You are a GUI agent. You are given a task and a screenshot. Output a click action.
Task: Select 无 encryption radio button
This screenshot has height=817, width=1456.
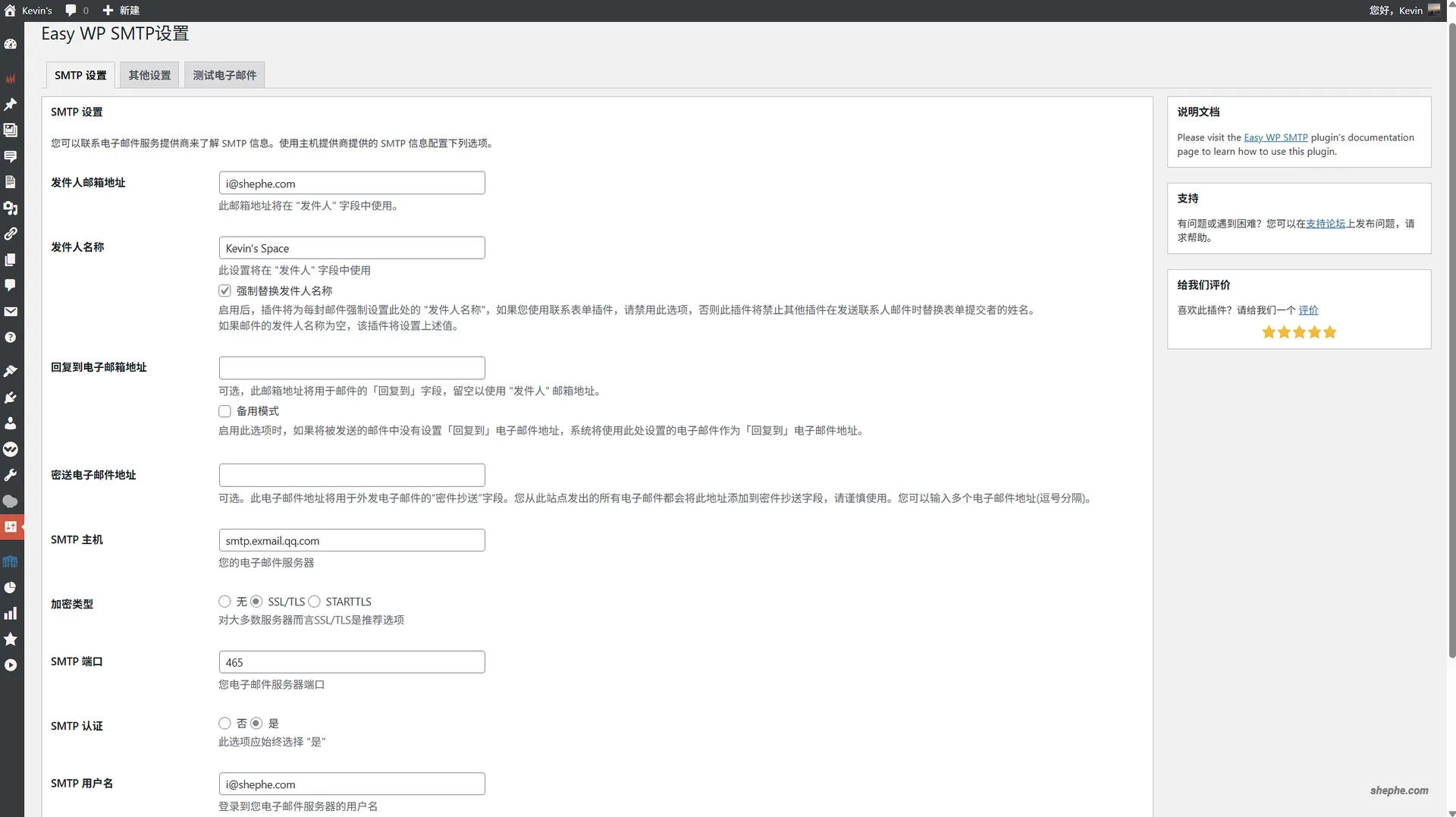point(224,602)
